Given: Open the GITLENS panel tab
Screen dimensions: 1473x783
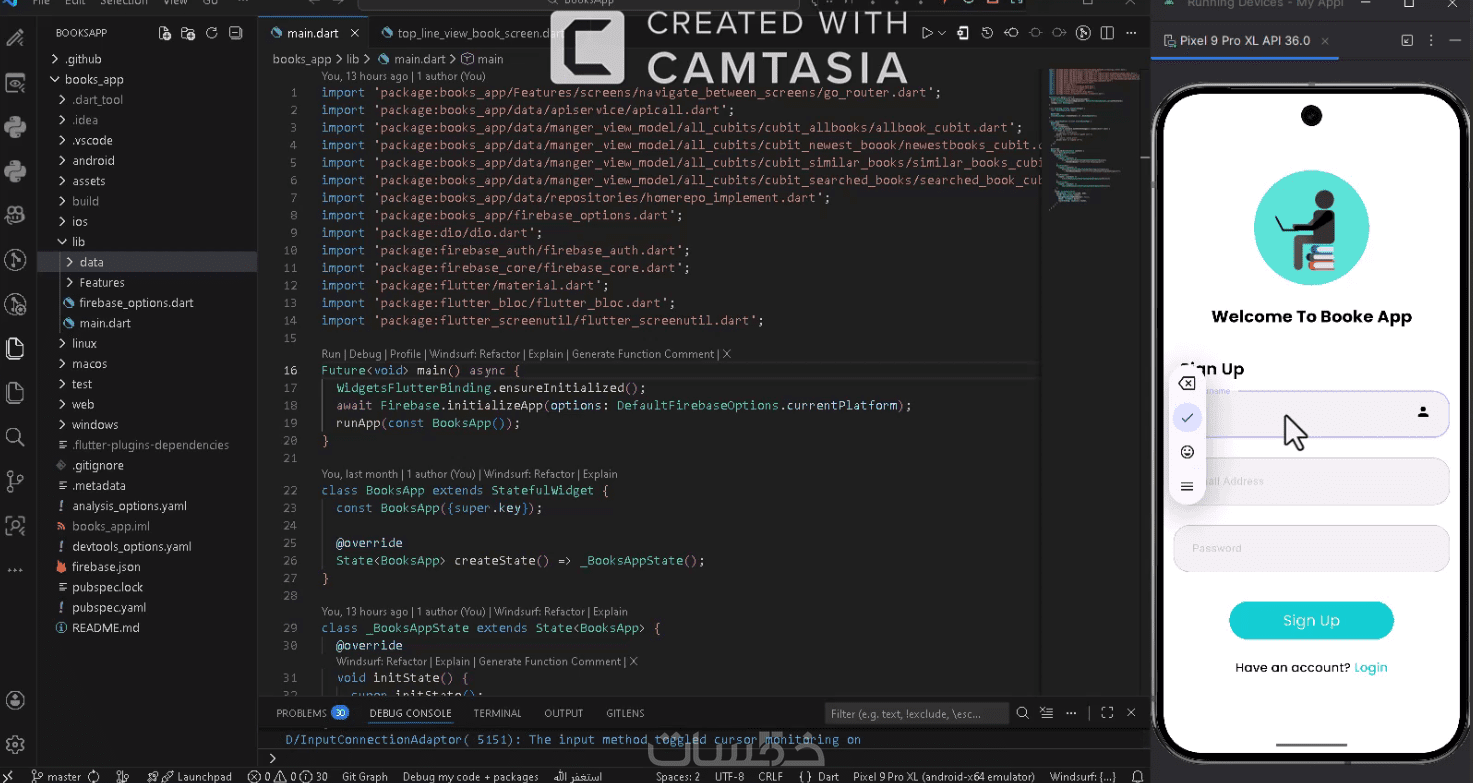Looking at the screenshot, I should 625,713.
